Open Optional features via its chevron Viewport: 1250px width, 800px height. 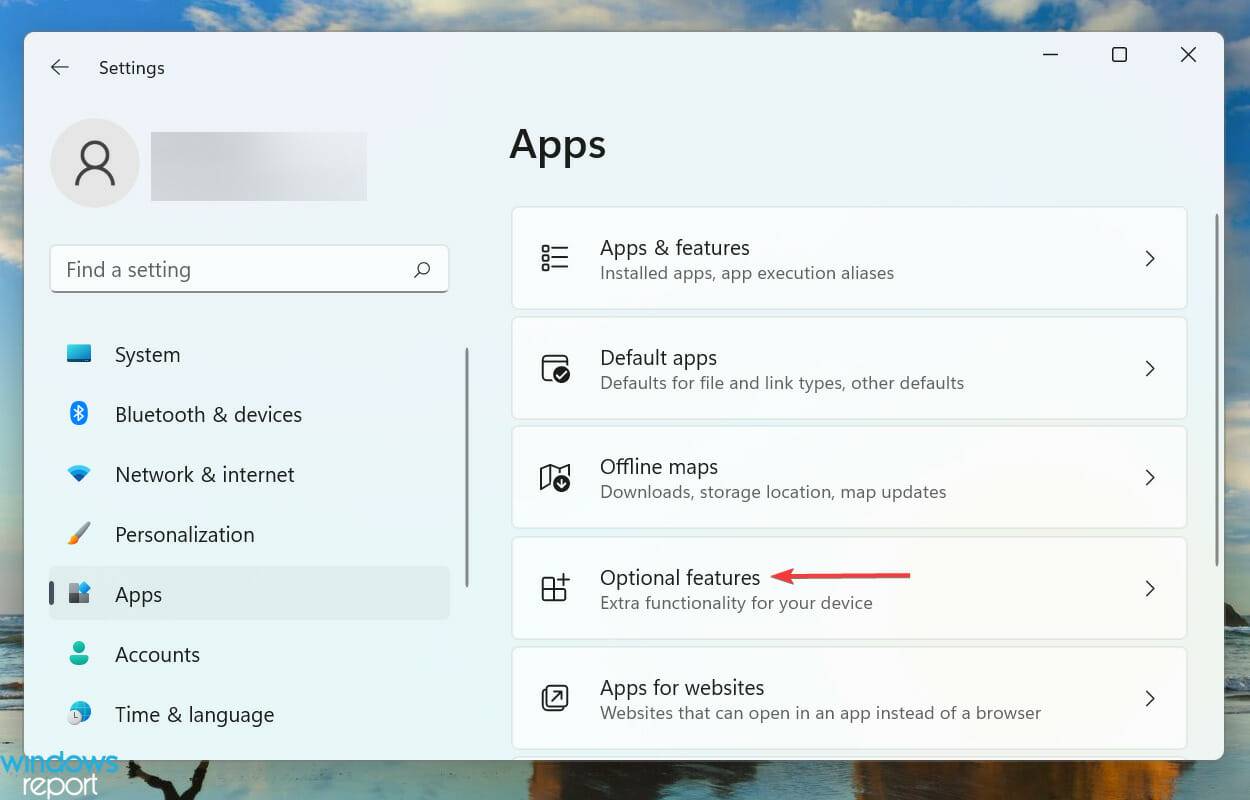(x=1150, y=588)
